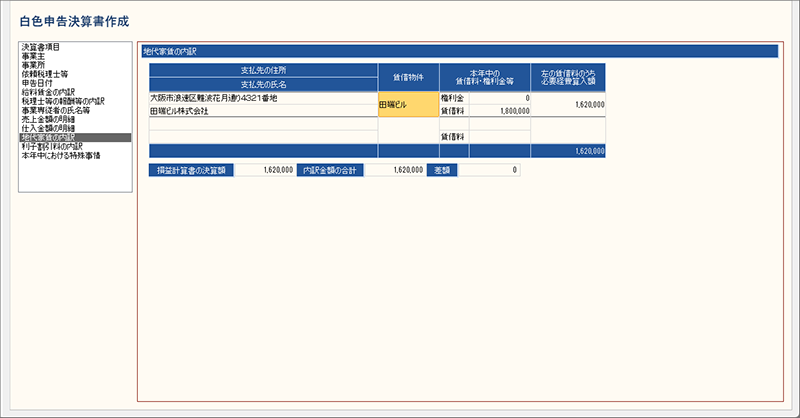Select highlighted 地代家賃の内訳 item

[48, 137]
